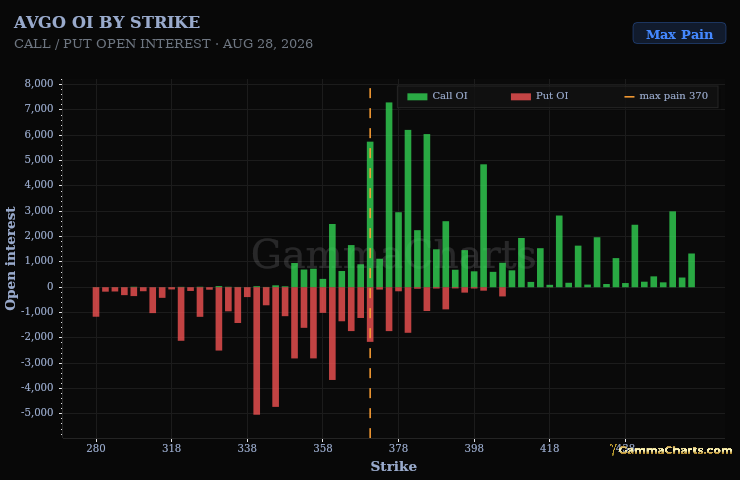
Task: Click the 2,000 open interest tick label
Action: coord(39,236)
